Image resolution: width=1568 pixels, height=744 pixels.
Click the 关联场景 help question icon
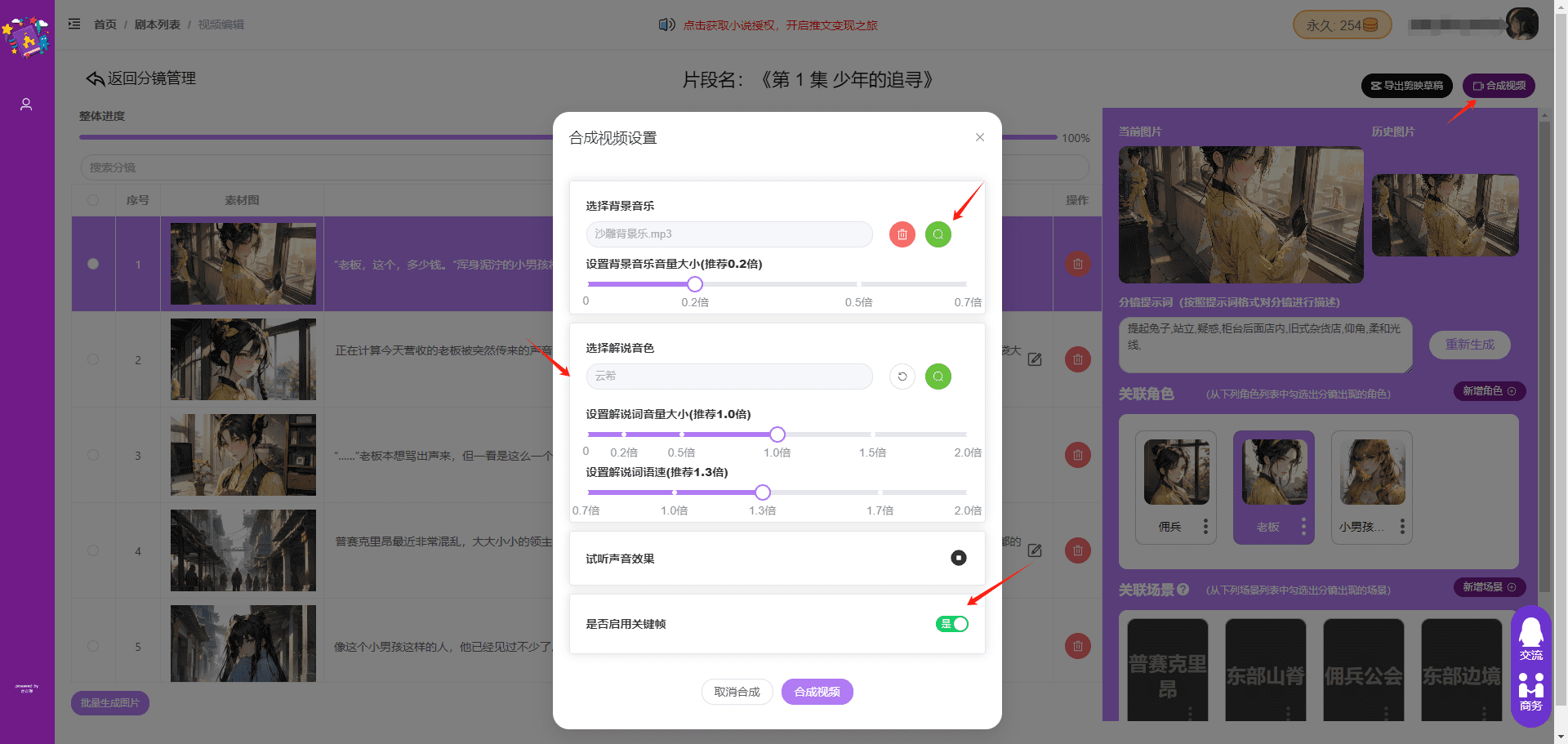click(x=1183, y=590)
